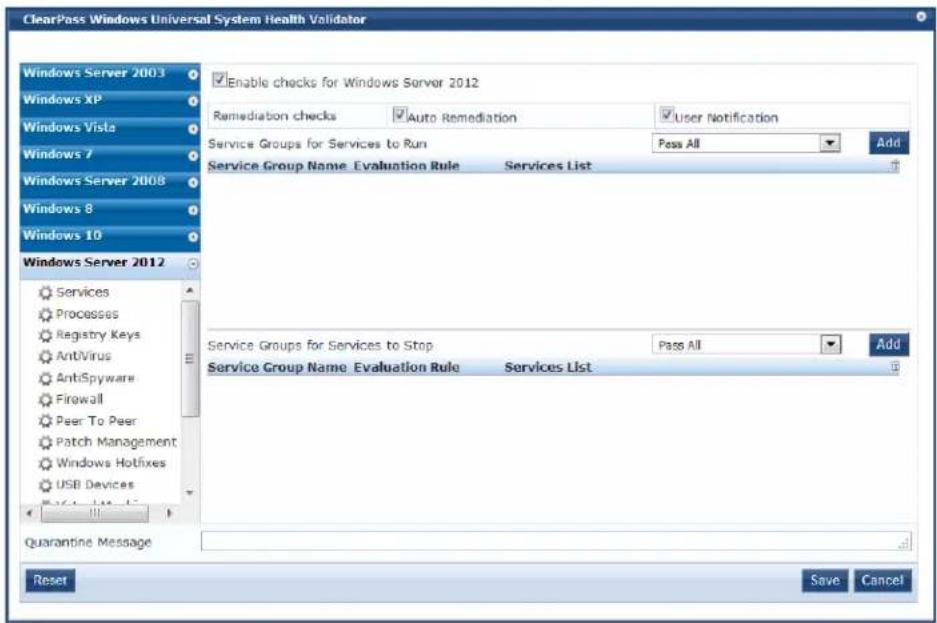Uncheck the User Notification checkbox
The width and height of the screenshot is (937, 623).
tap(666, 114)
